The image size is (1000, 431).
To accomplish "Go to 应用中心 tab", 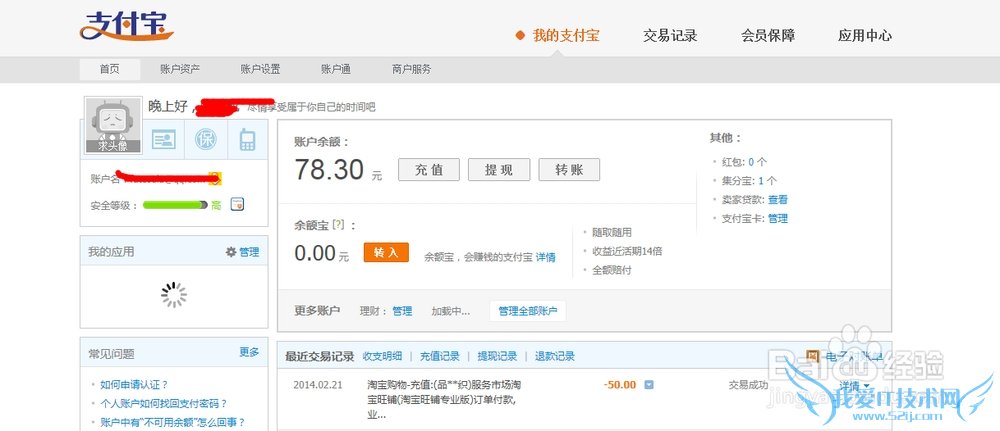I will pos(865,36).
